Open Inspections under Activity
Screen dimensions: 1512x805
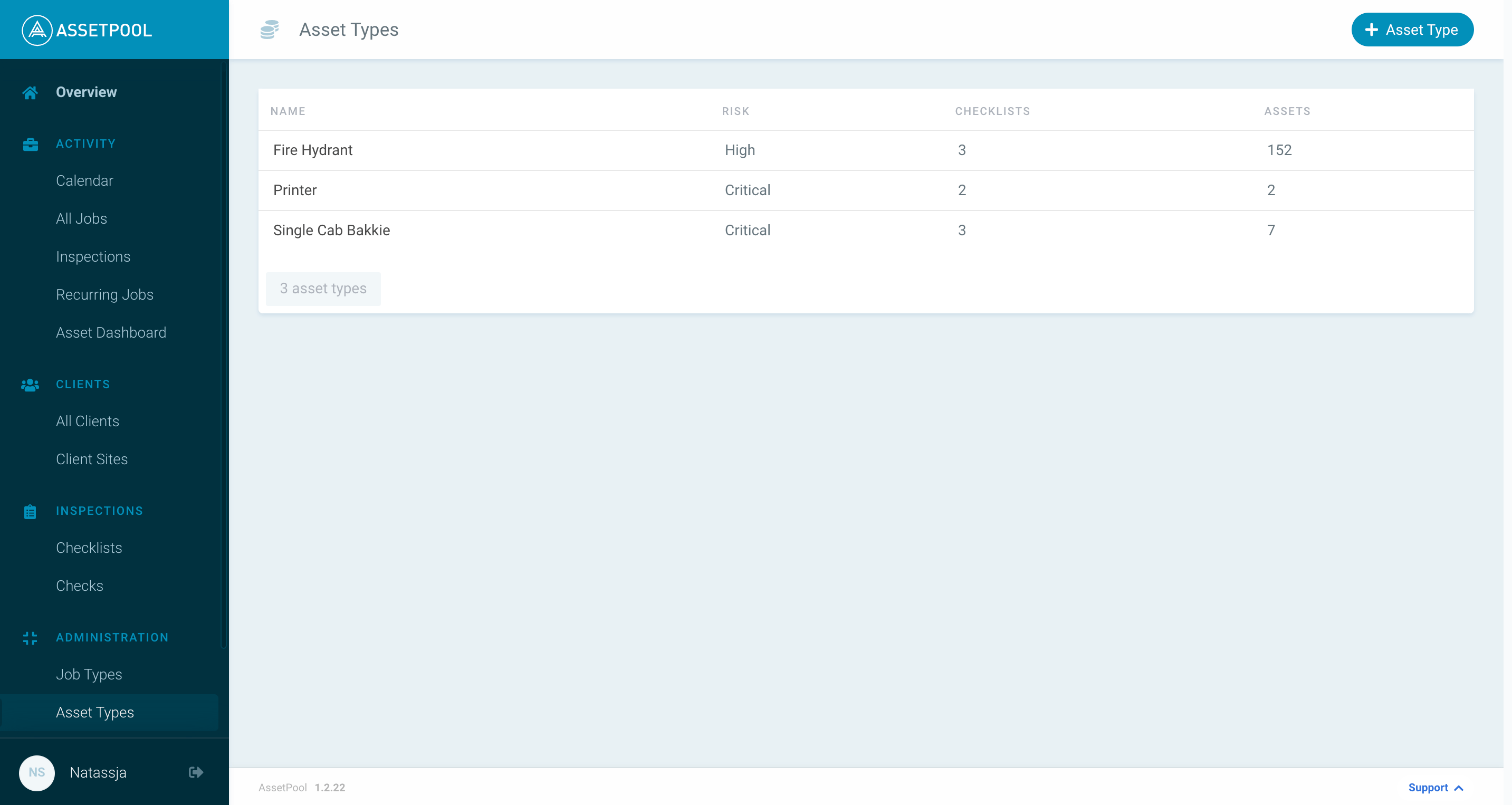coord(93,257)
